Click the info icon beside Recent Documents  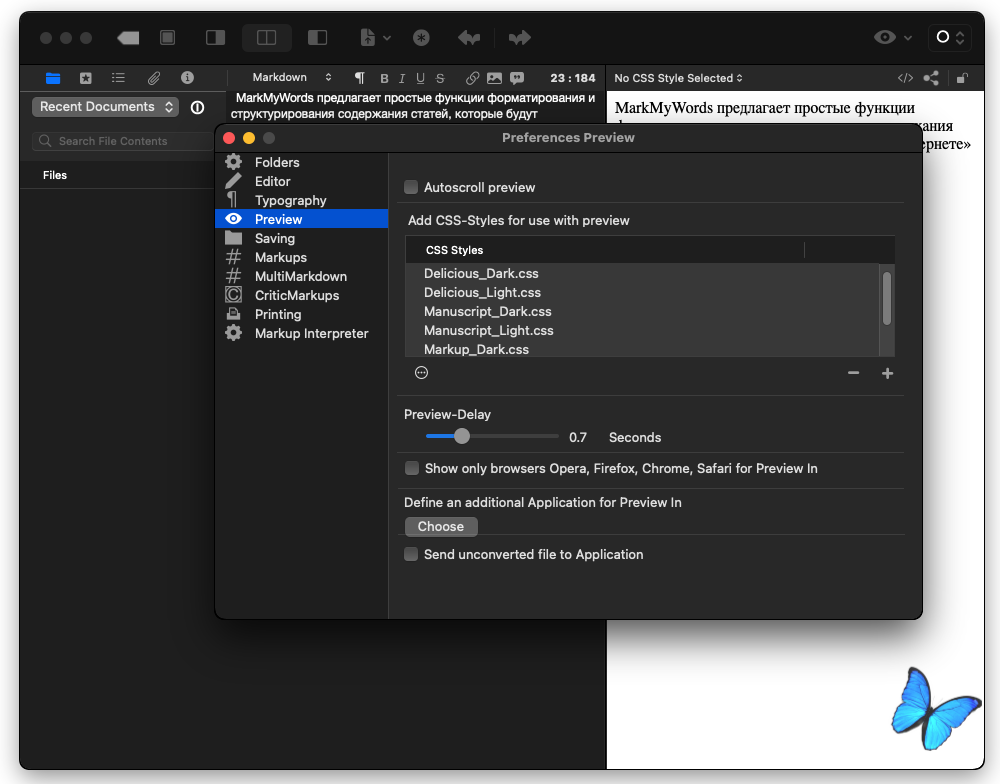[x=197, y=107]
